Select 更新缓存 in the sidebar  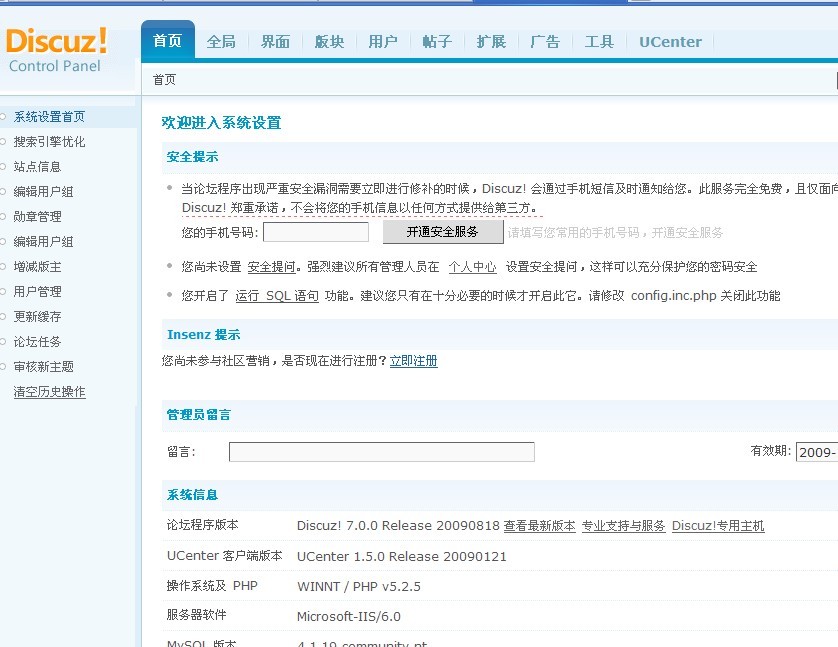(x=37, y=317)
